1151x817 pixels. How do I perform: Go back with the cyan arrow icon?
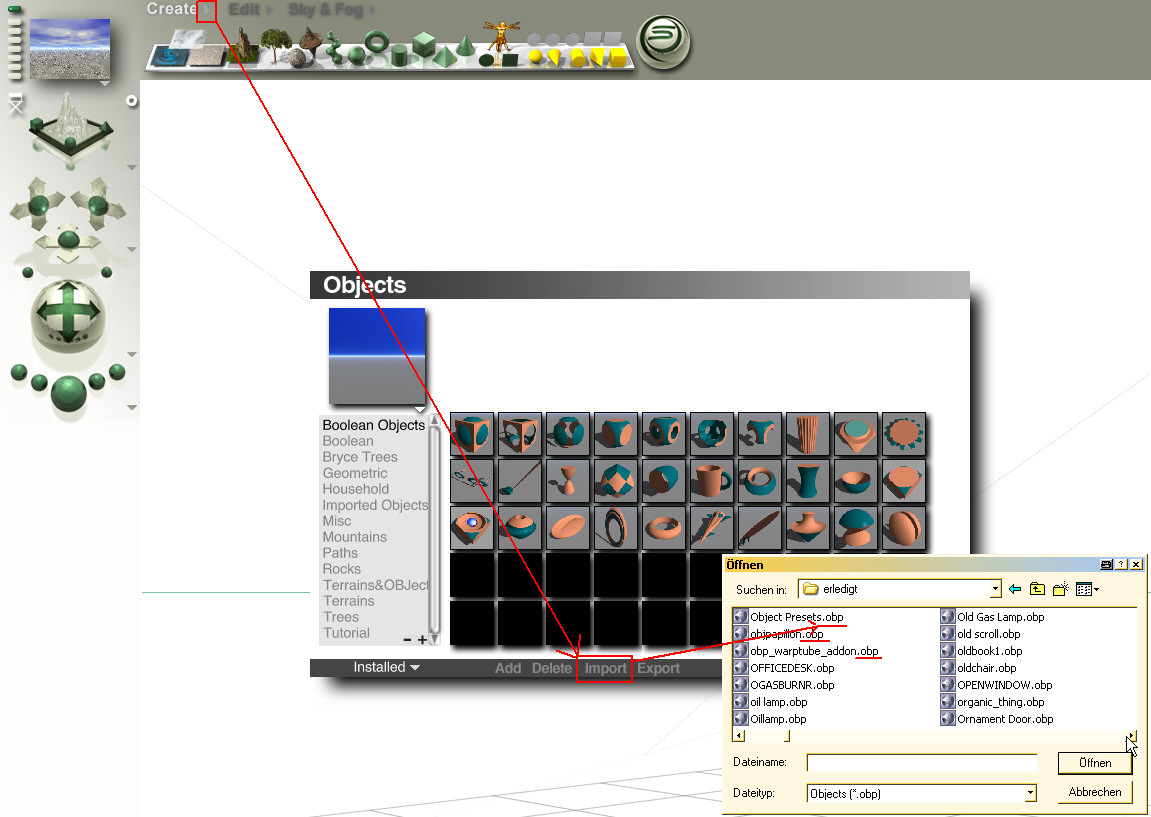pos(1015,589)
